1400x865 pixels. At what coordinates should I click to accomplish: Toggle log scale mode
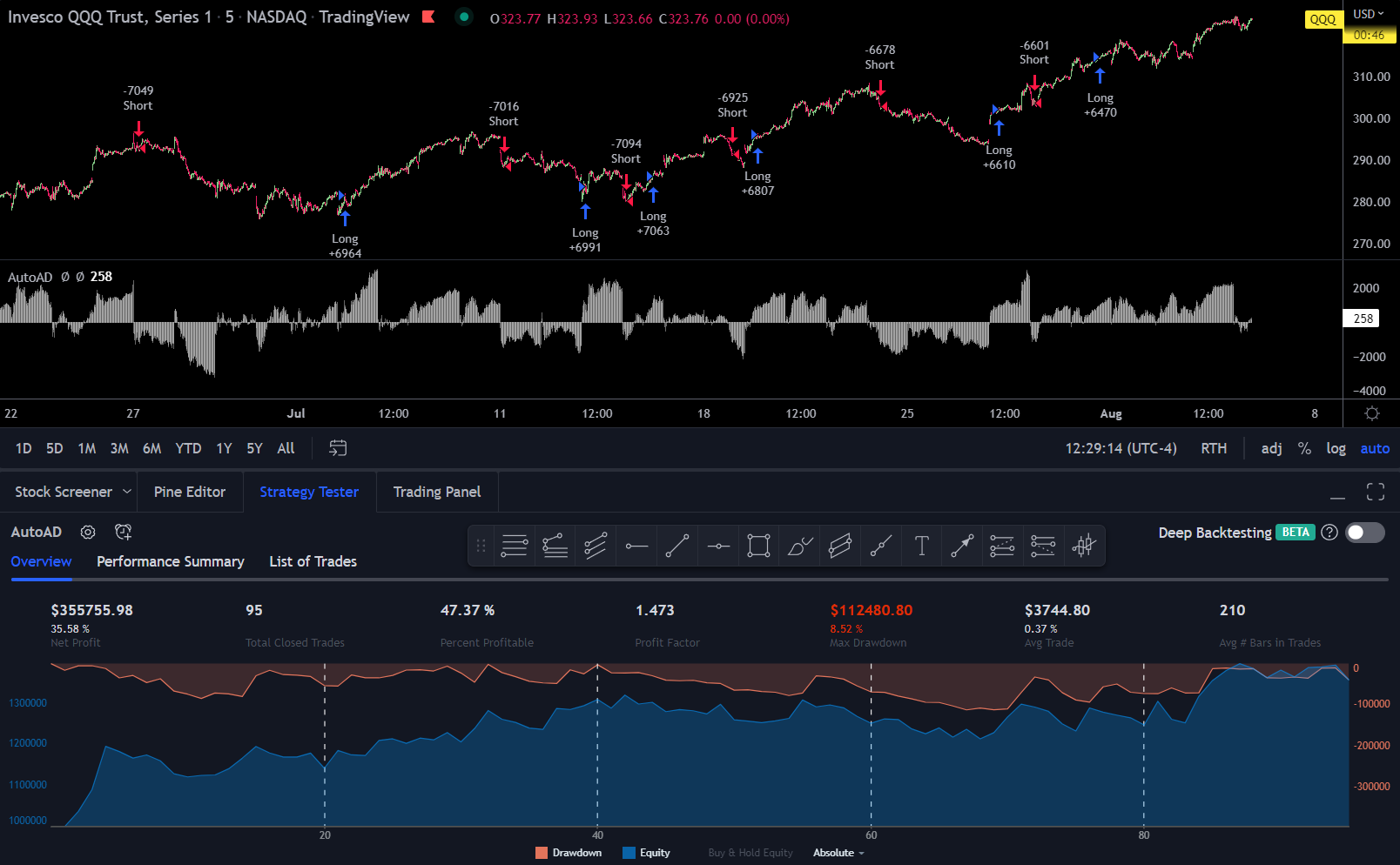(1336, 448)
